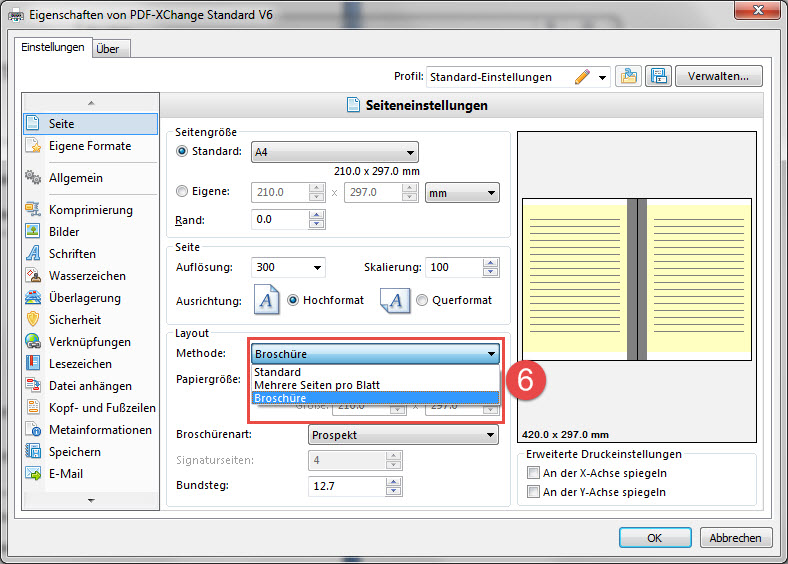This screenshot has height=564, width=788.
Task: Select the Eigene custom size radio button
Action: pyautogui.click(x=182, y=192)
